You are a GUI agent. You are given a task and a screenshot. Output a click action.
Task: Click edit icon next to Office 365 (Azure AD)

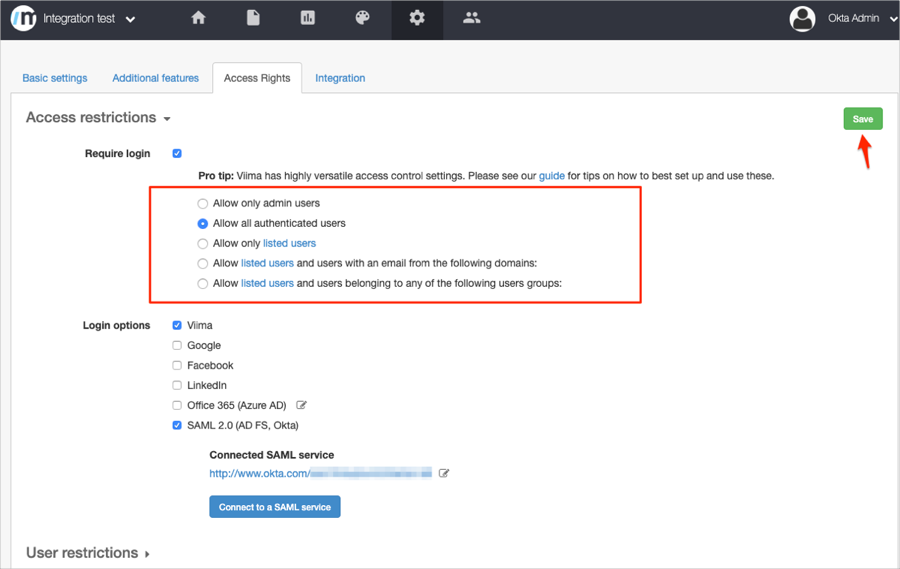[302, 405]
